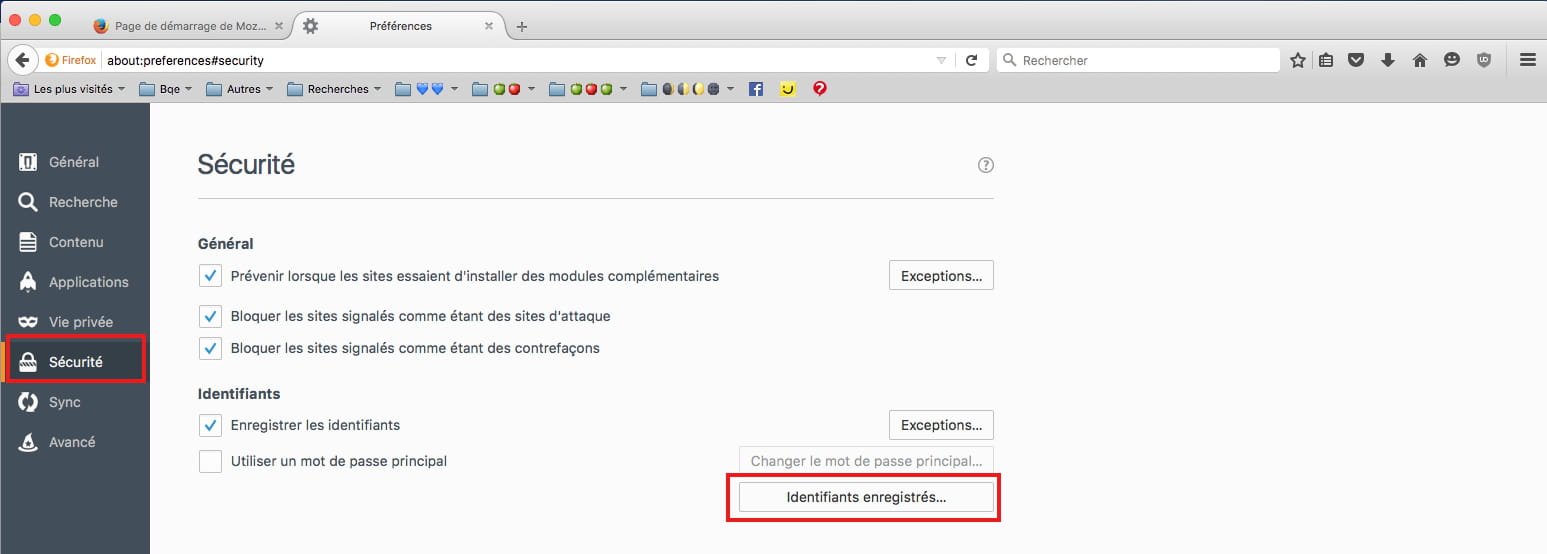This screenshot has height=554, width=1547.
Task: Expand Les plus visités bookmarks menu
Action: click(x=69, y=89)
